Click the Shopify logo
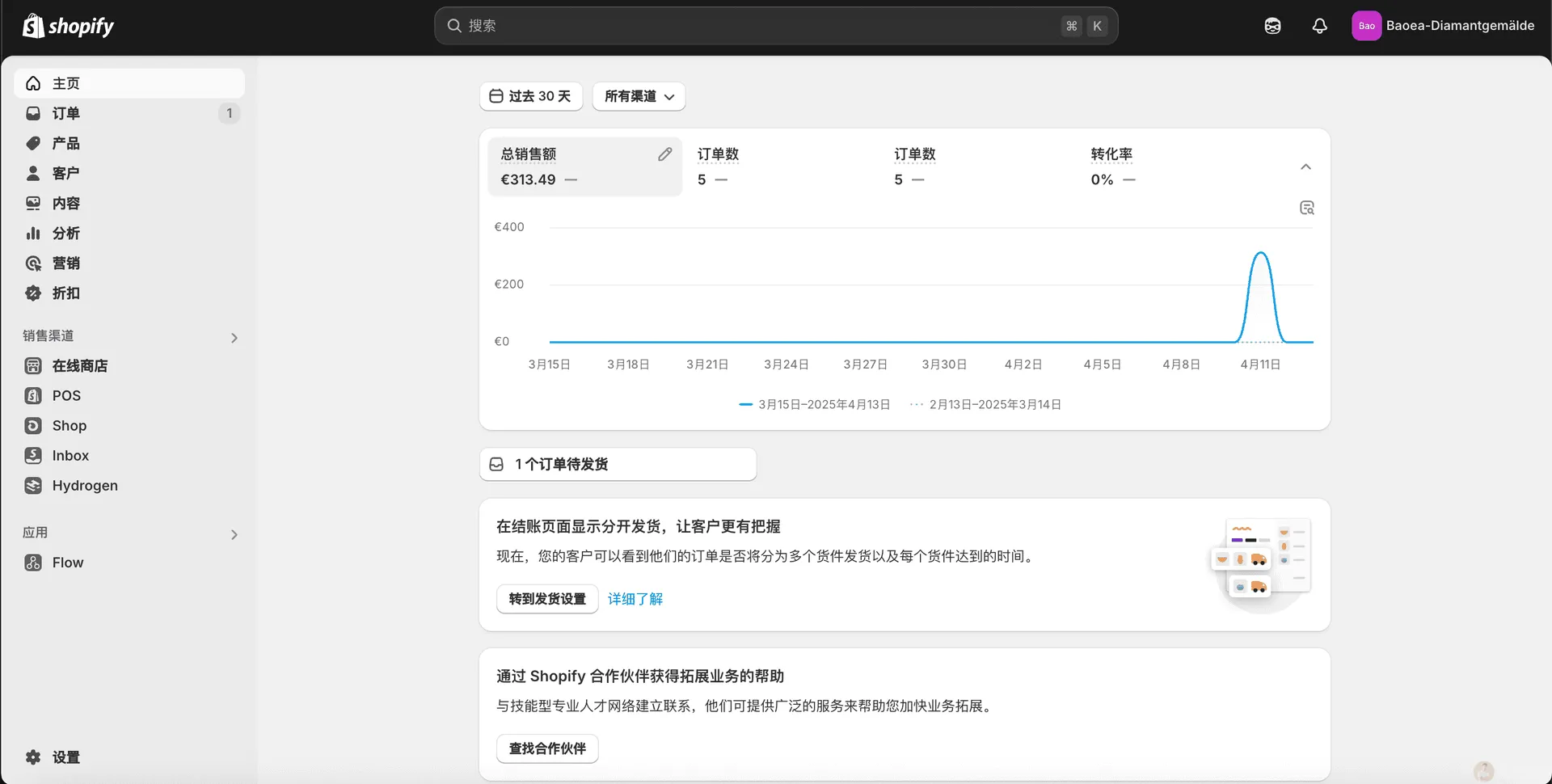This screenshot has height=784, width=1552. tap(68, 26)
